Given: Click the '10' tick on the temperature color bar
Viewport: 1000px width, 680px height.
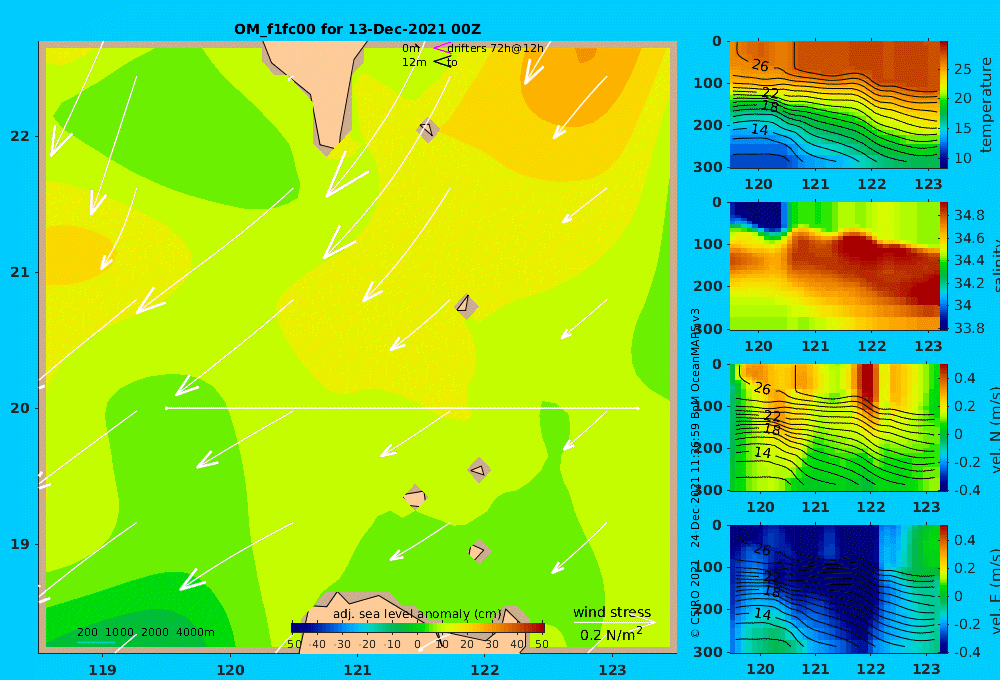Looking at the screenshot, I should click(963, 158).
